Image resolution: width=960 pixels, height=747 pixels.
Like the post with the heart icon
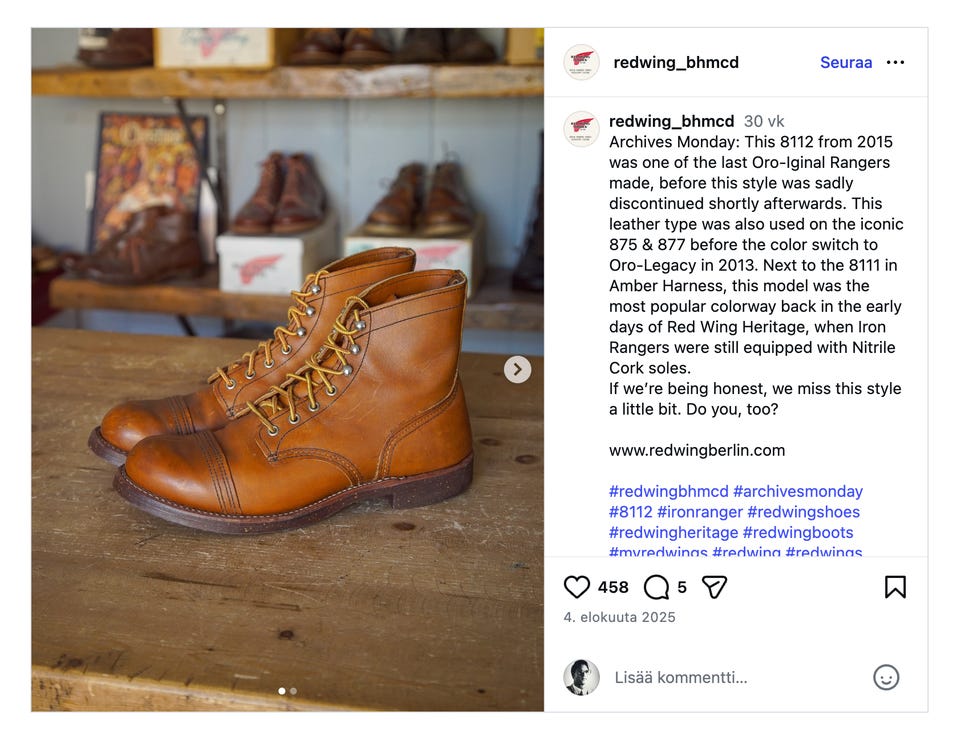point(577,587)
